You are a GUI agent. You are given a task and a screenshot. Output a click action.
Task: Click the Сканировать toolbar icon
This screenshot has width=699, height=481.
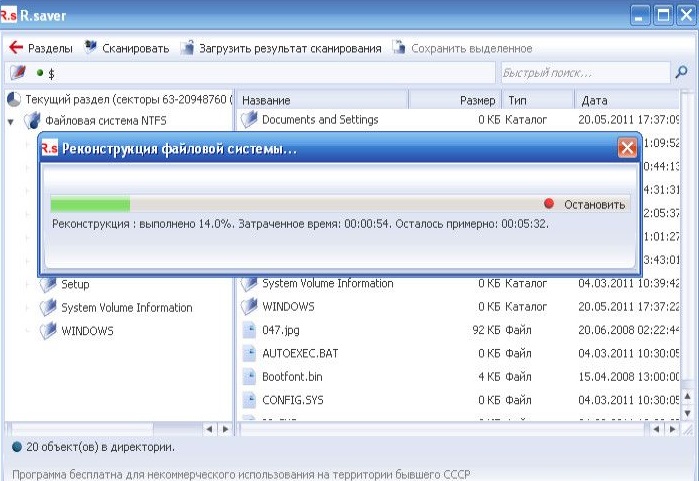[90, 47]
